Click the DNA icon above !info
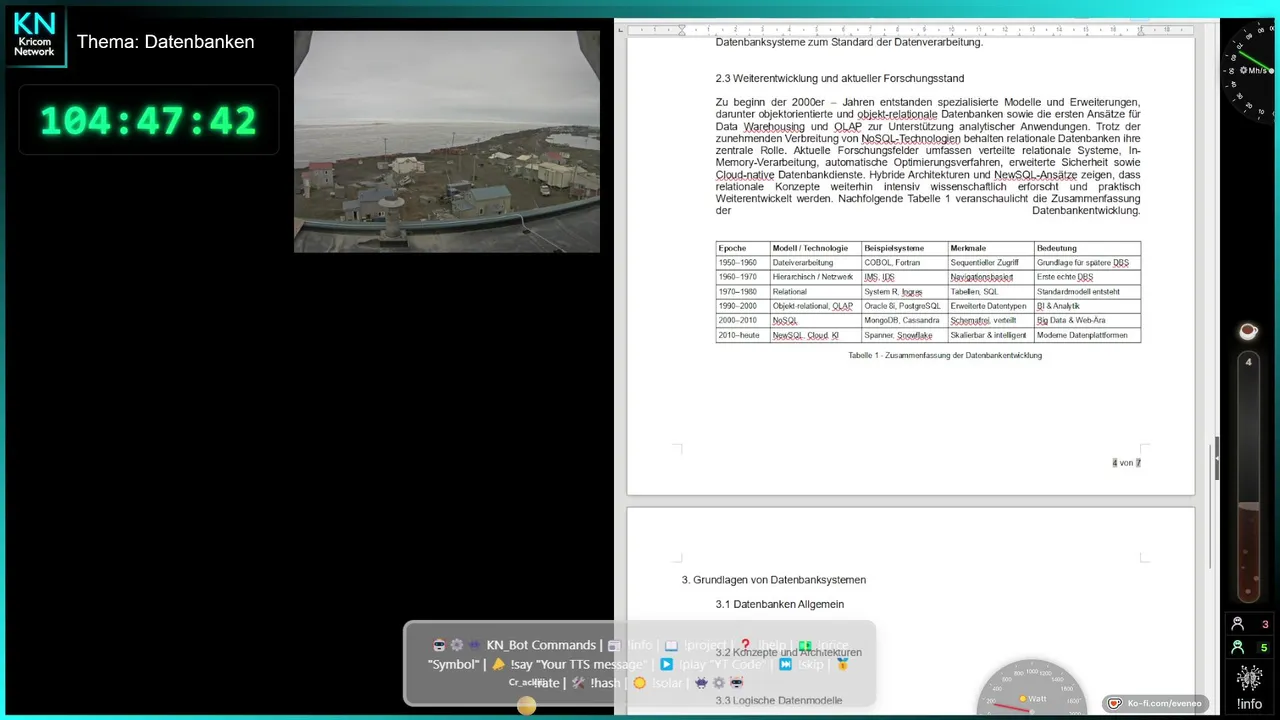 (1249, 678)
